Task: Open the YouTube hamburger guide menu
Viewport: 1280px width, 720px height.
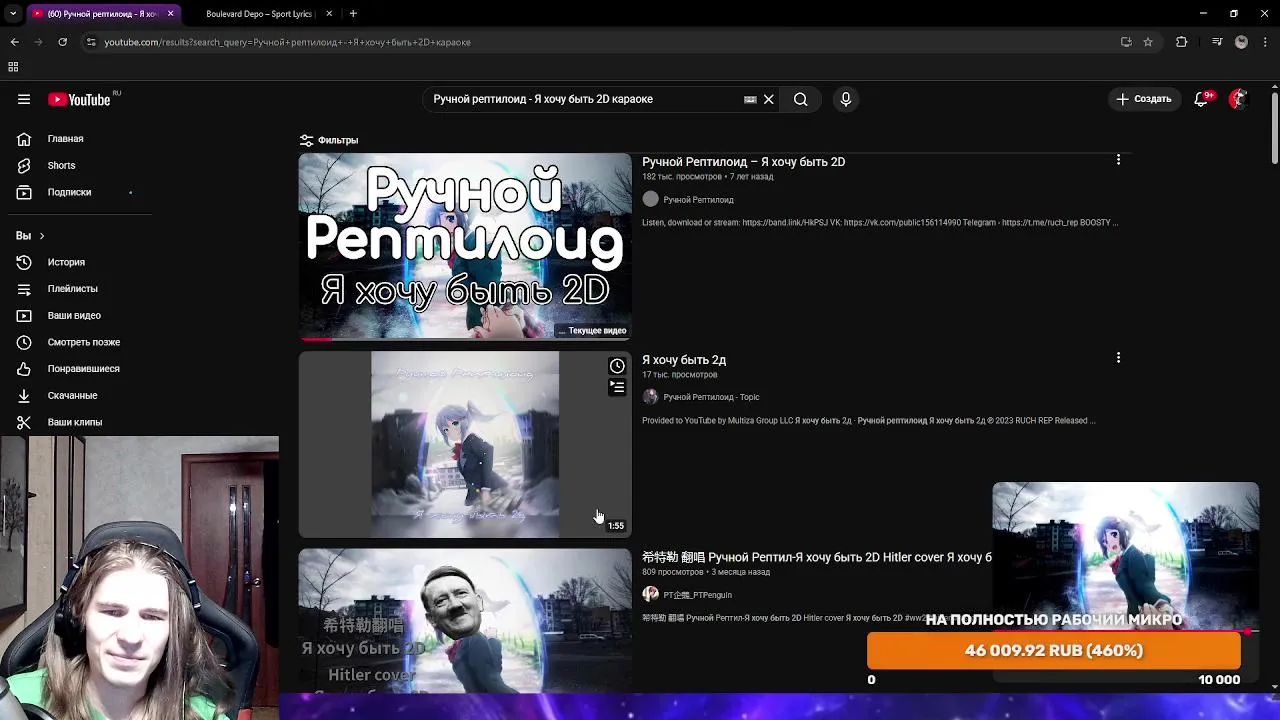Action: click(x=24, y=99)
